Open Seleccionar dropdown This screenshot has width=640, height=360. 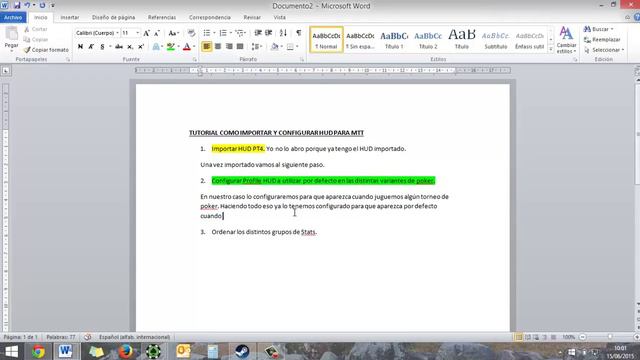(604, 50)
